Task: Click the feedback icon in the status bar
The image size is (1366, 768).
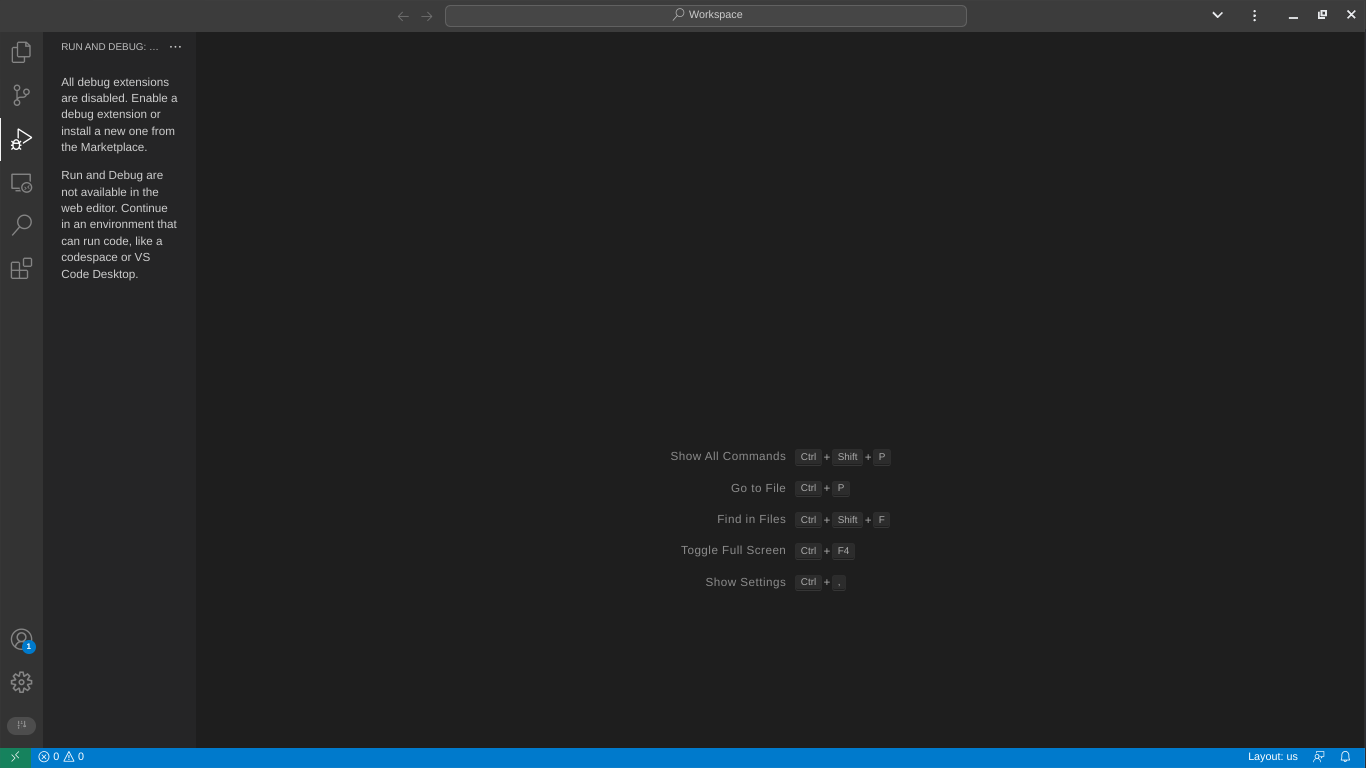Action: pos(1318,757)
